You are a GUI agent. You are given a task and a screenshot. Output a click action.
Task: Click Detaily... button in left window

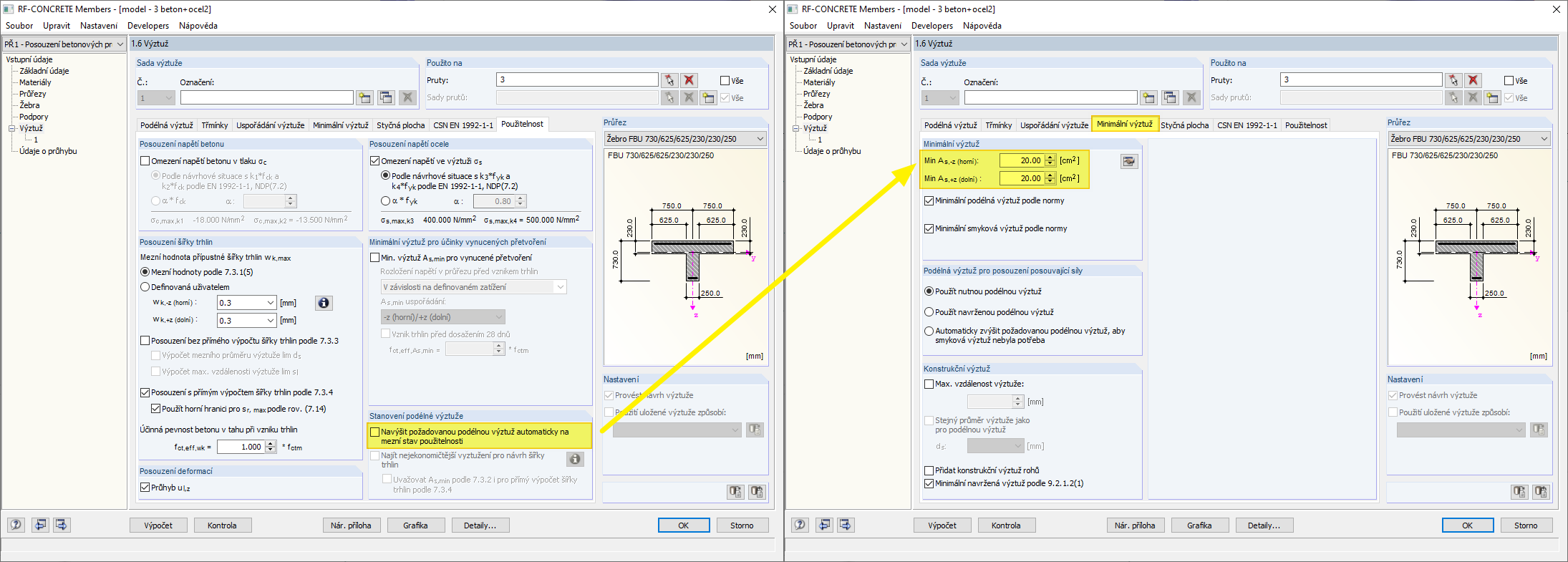point(480,525)
